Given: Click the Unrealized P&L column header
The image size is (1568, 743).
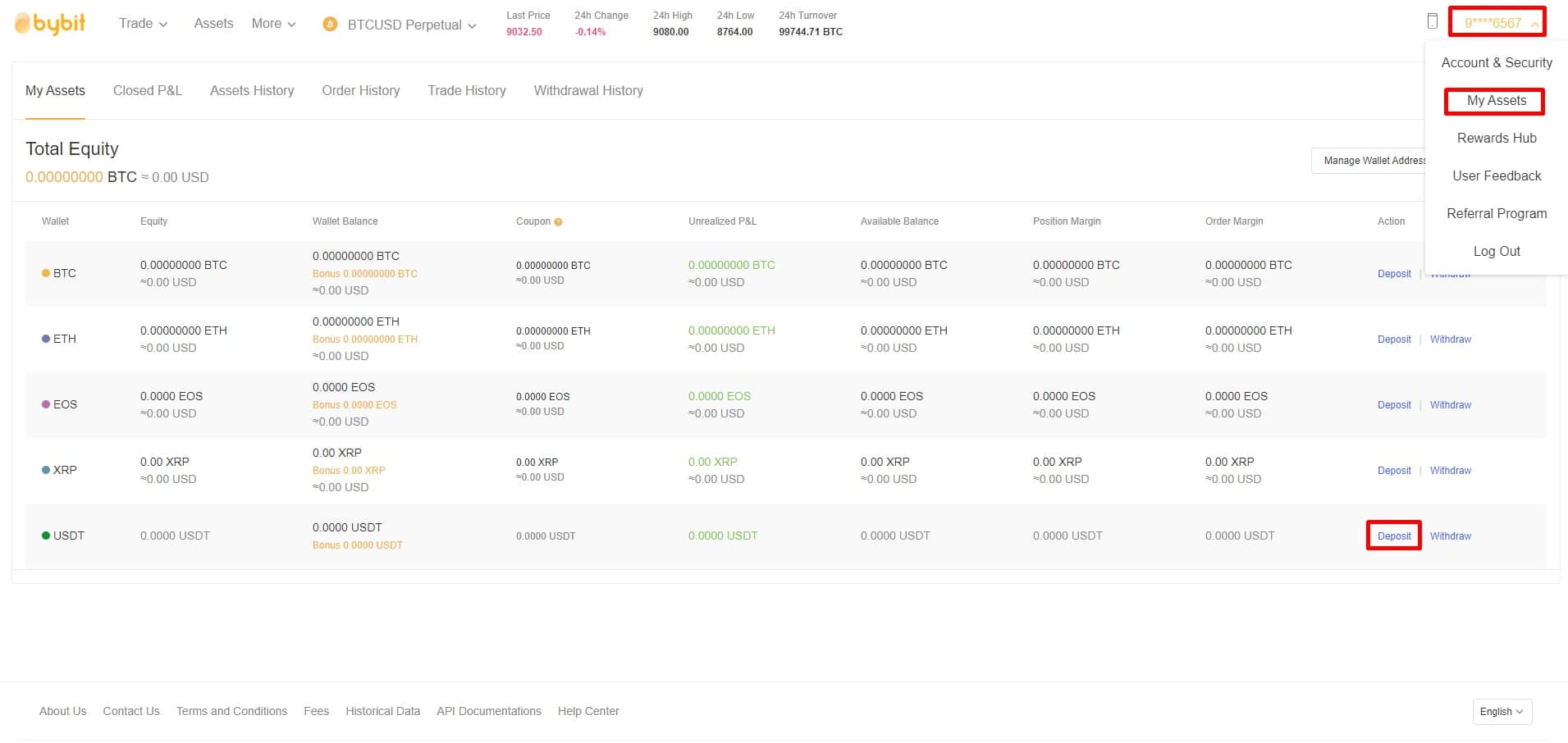Looking at the screenshot, I should point(723,221).
